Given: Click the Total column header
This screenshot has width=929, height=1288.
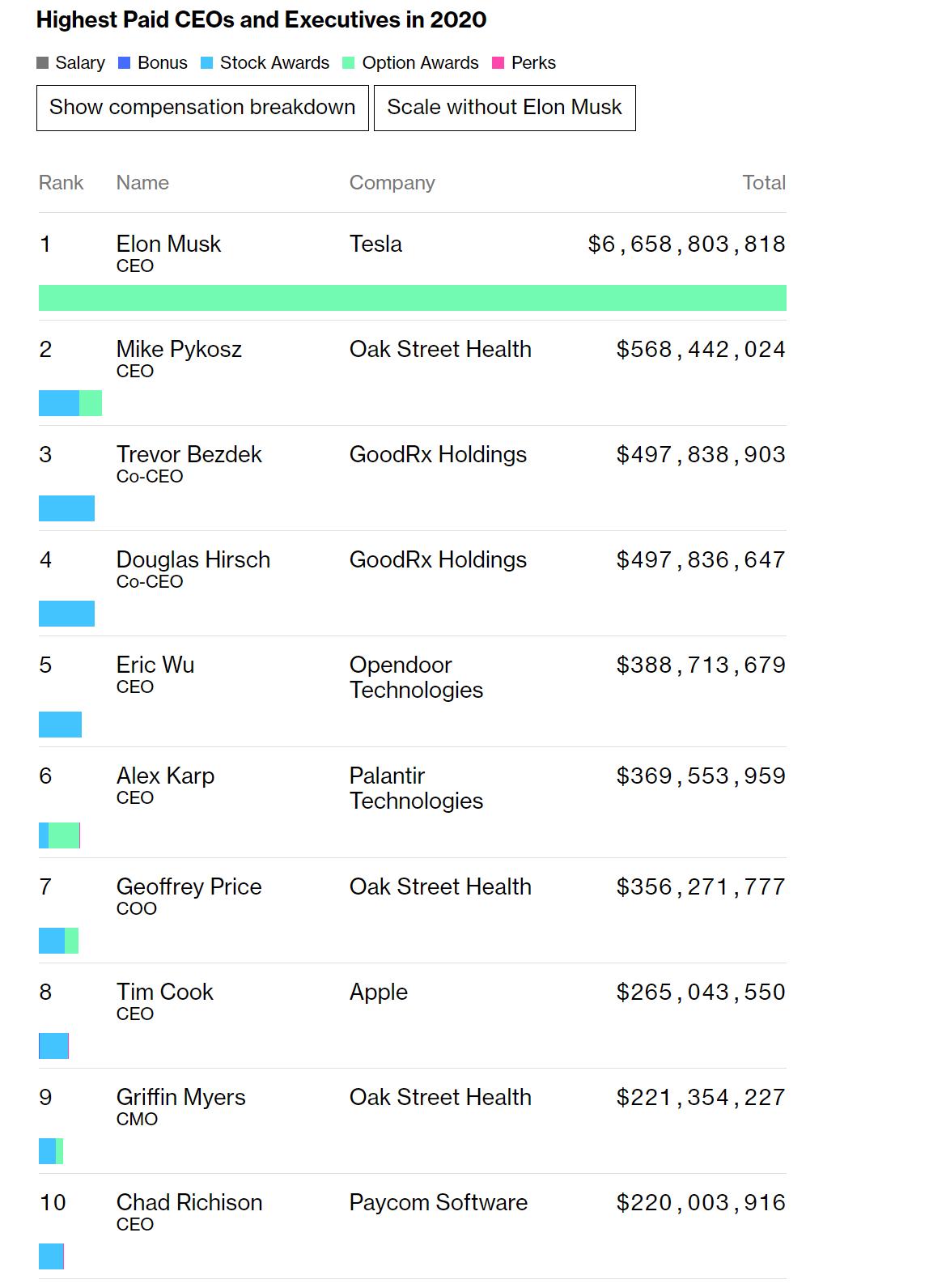Looking at the screenshot, I should (764, 183).
